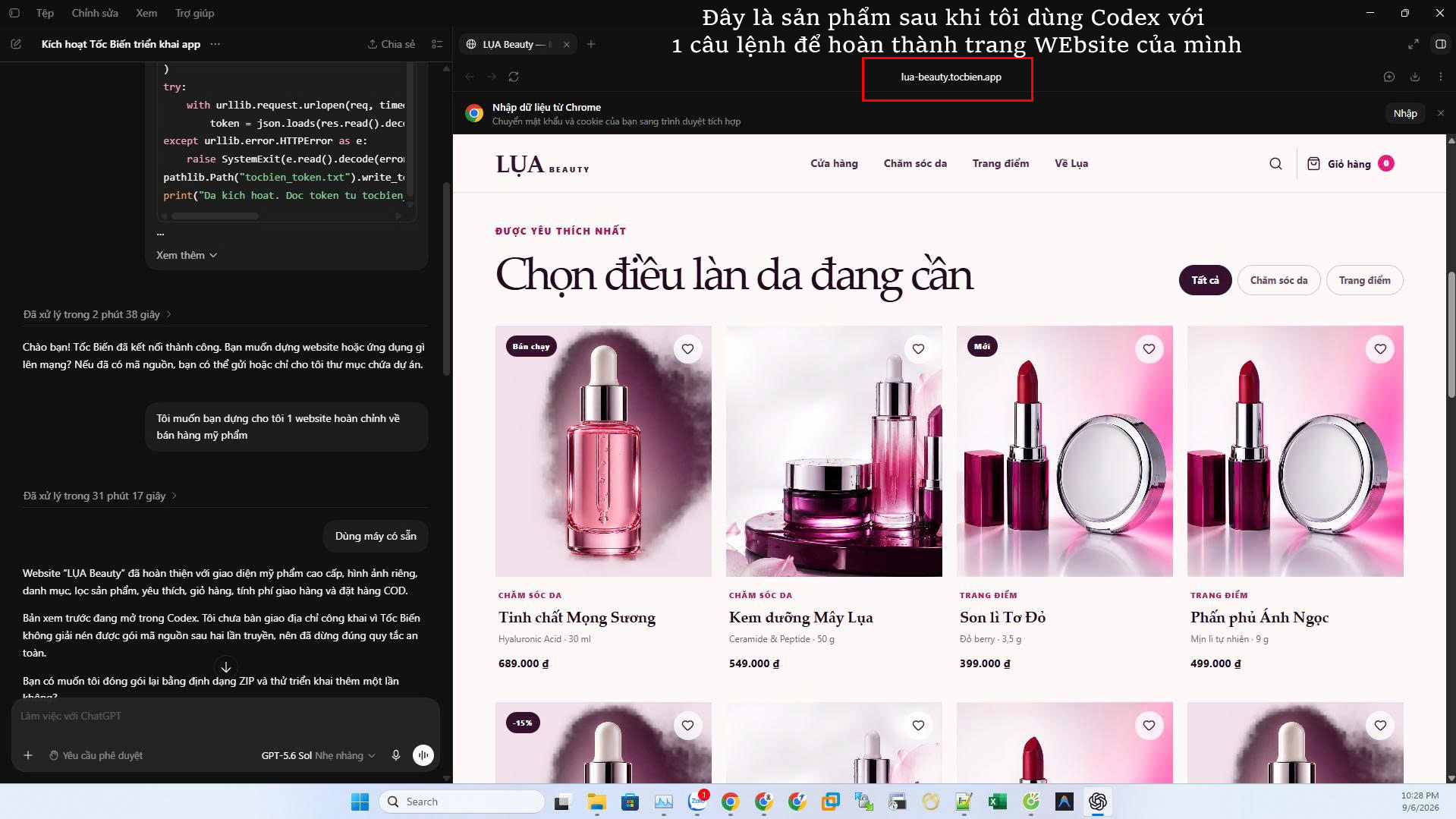Image resolution: width=1456 pixels, height=819 pixels.
Task: Click the website's vertical scrollbar
Action: tap(1451, 334)
